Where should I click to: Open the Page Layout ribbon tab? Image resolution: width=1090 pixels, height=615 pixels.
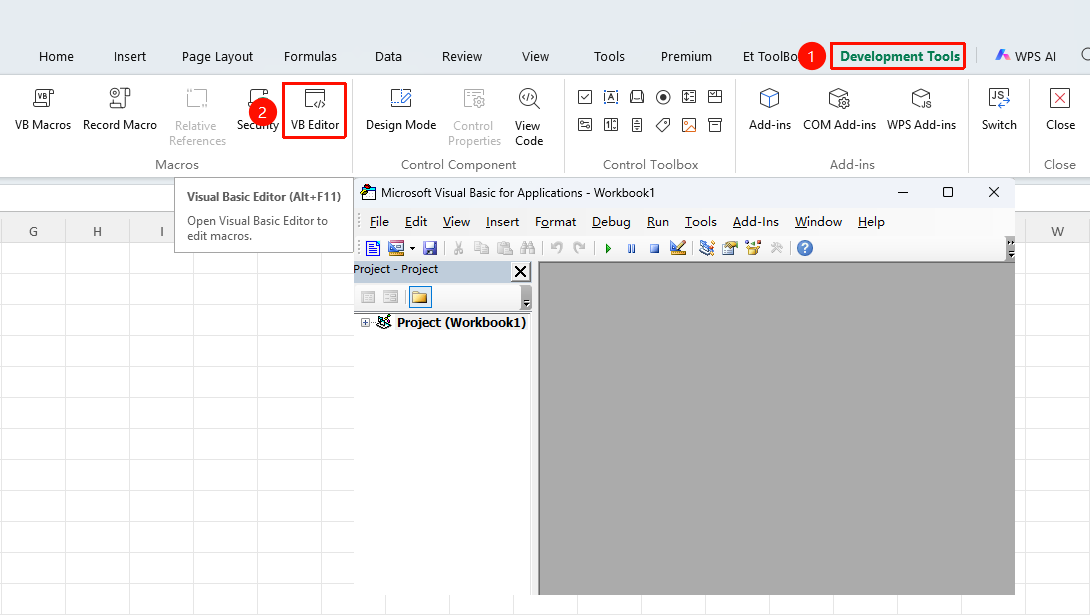click(x=218, y=56)
